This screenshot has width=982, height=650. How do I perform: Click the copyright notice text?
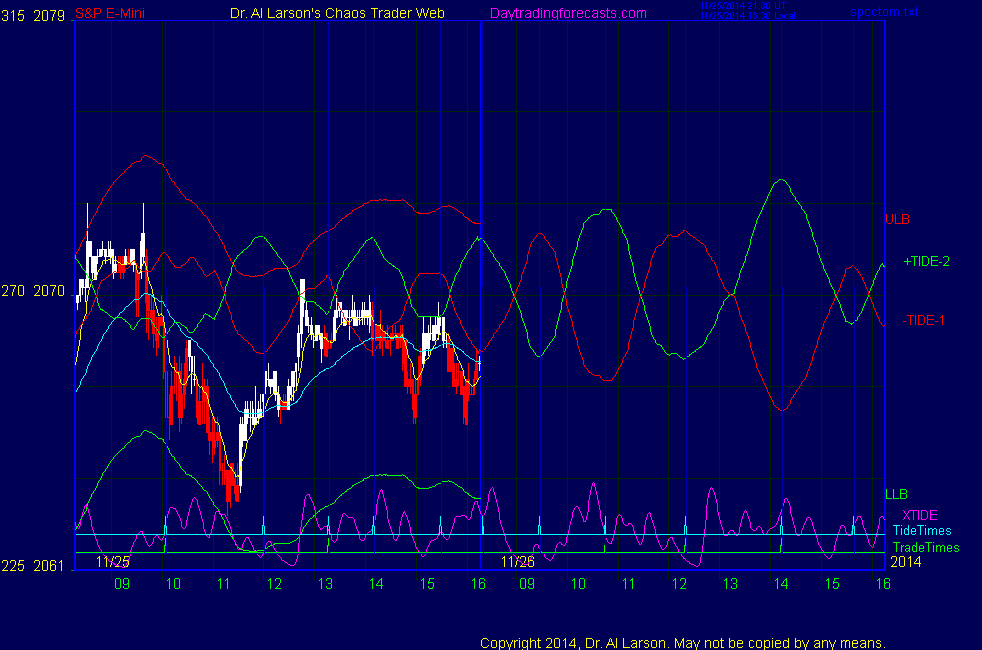coord(683,643)
